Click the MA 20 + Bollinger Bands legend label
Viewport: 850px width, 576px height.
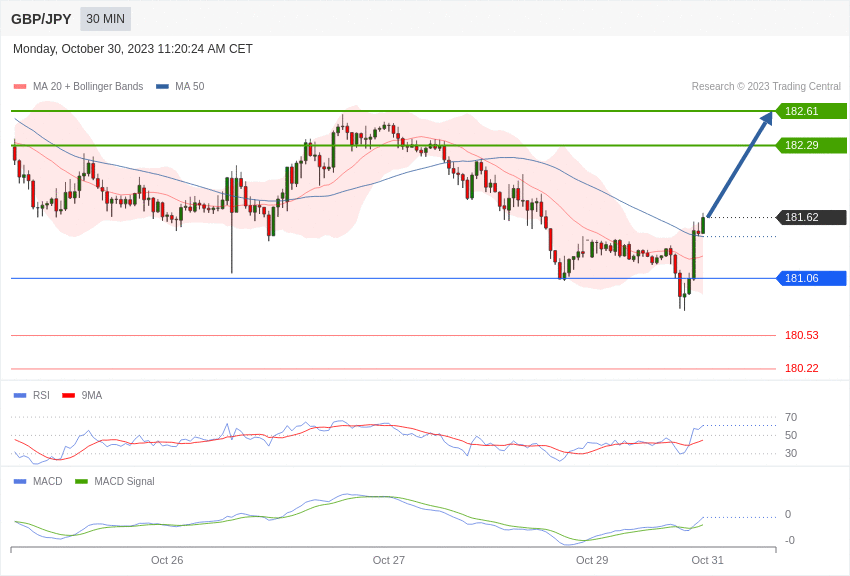coord(88,87)
